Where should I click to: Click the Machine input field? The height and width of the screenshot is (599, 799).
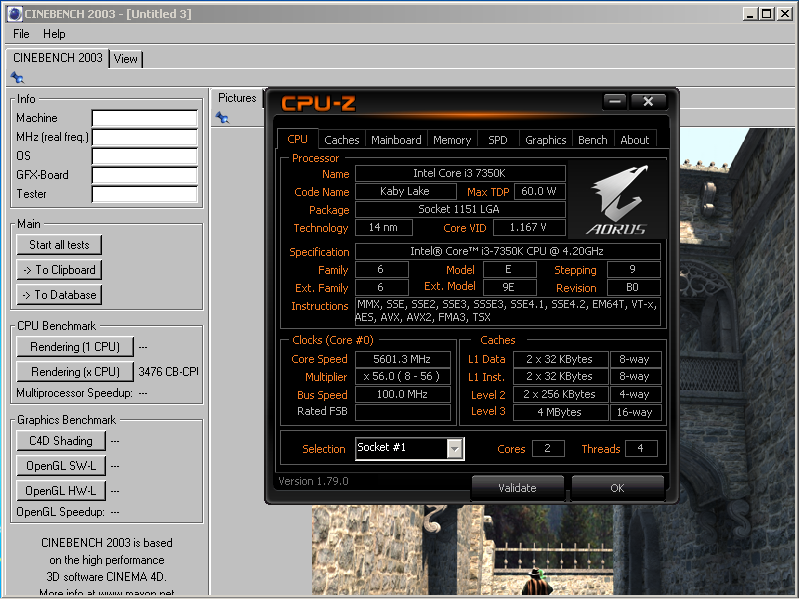tap(145, 118)
